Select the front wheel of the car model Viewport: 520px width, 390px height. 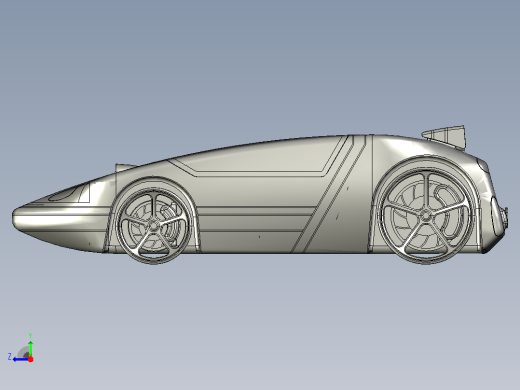[153, 226]
